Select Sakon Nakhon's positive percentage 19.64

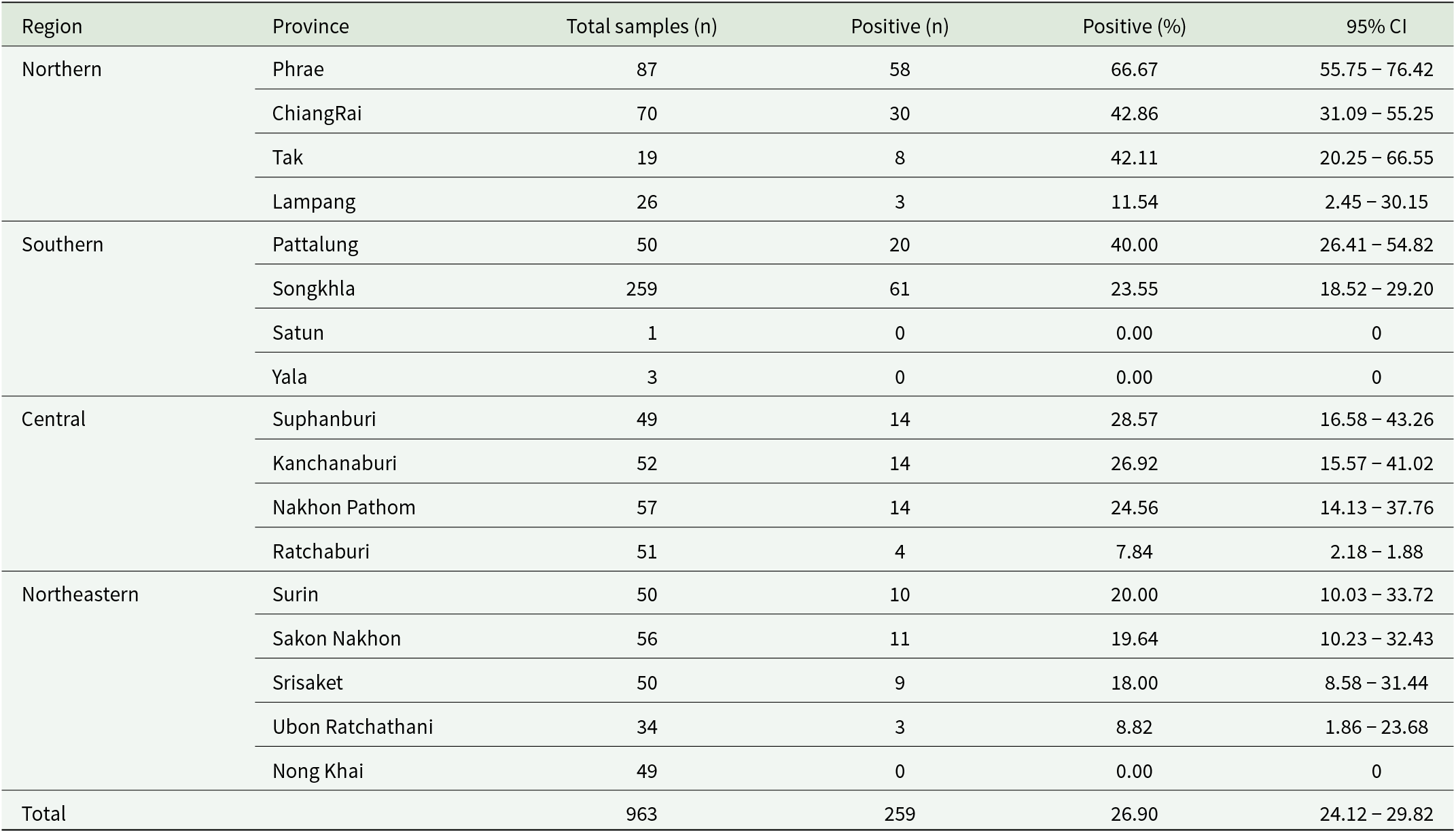(1134, 639)
